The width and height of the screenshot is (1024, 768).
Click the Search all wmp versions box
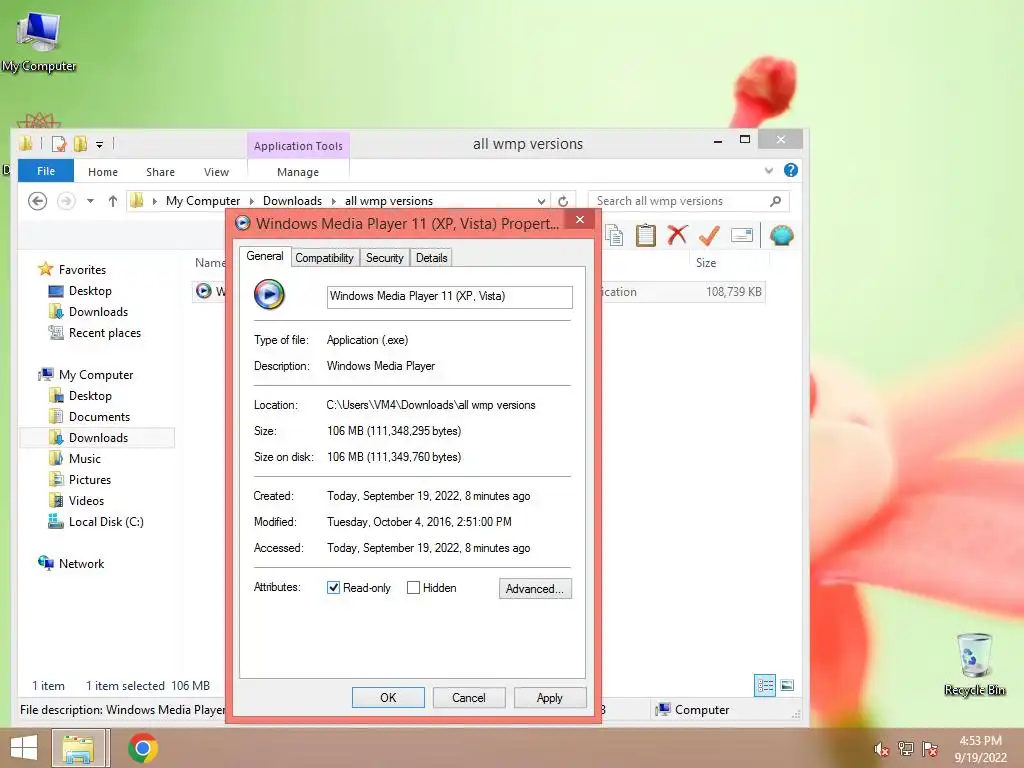click(x=677, y=201)
